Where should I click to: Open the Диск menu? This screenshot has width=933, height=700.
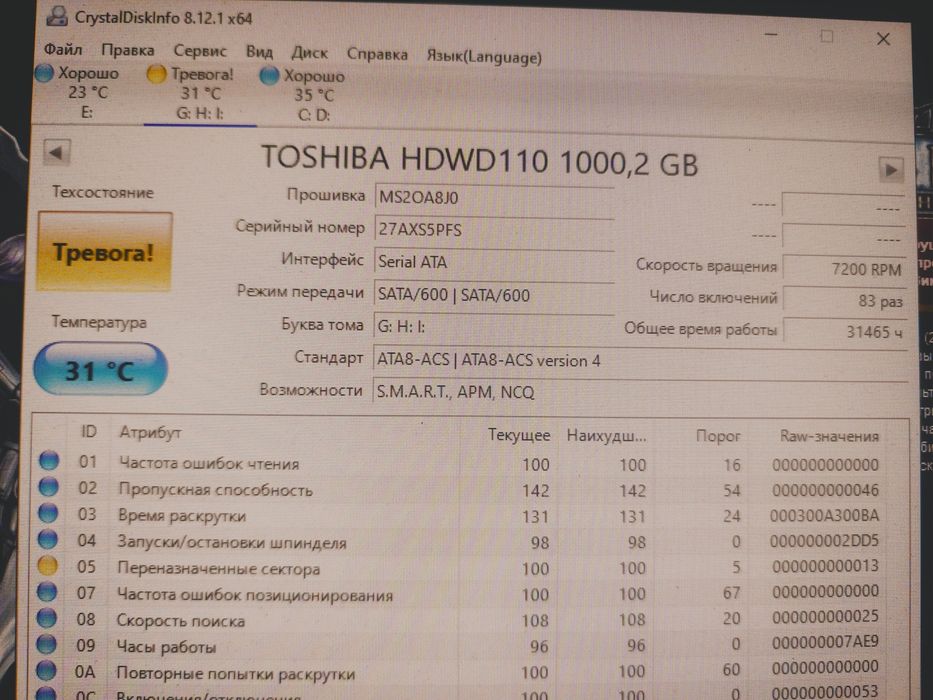point(309,53)
